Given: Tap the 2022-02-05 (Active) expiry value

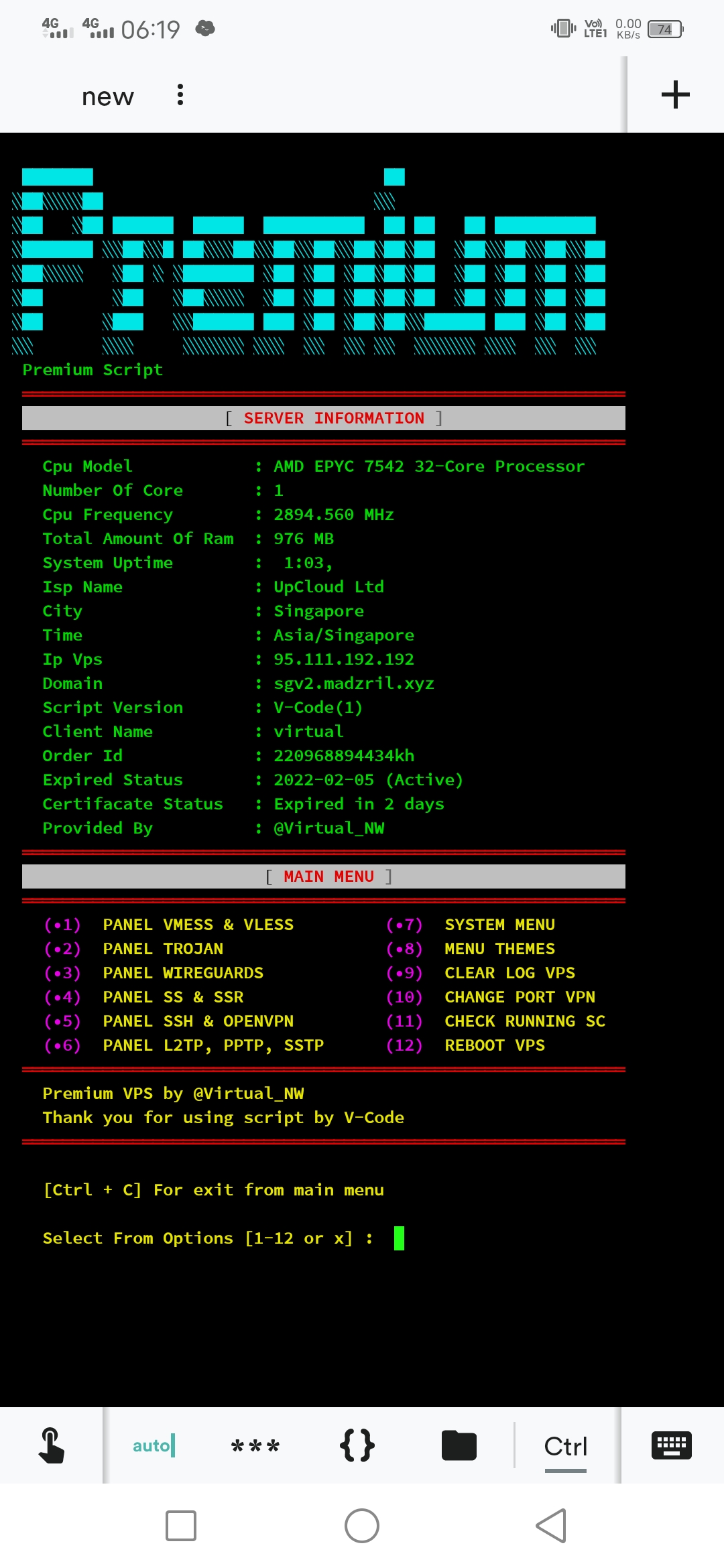Looking at the screenshot, I should click(x=368, y=780).
